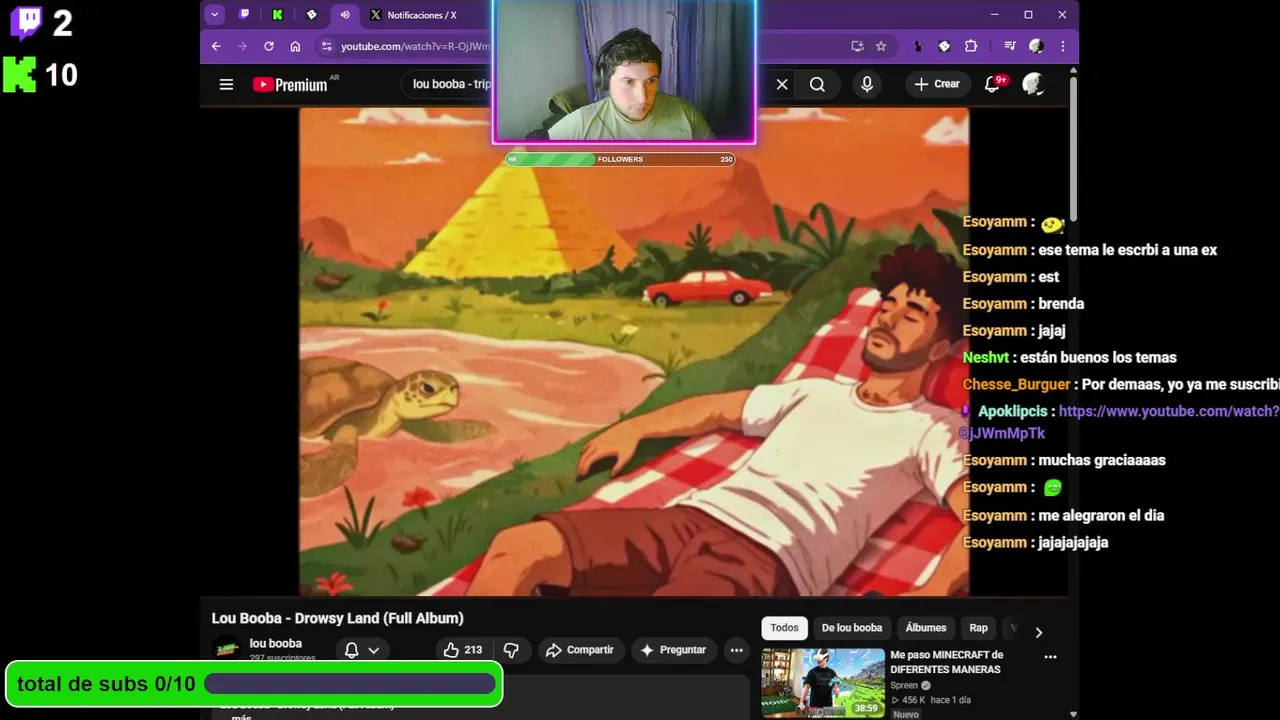Show next filter chips with arrow
This screenshot has height=720, width=1280.
(1038, 632)
